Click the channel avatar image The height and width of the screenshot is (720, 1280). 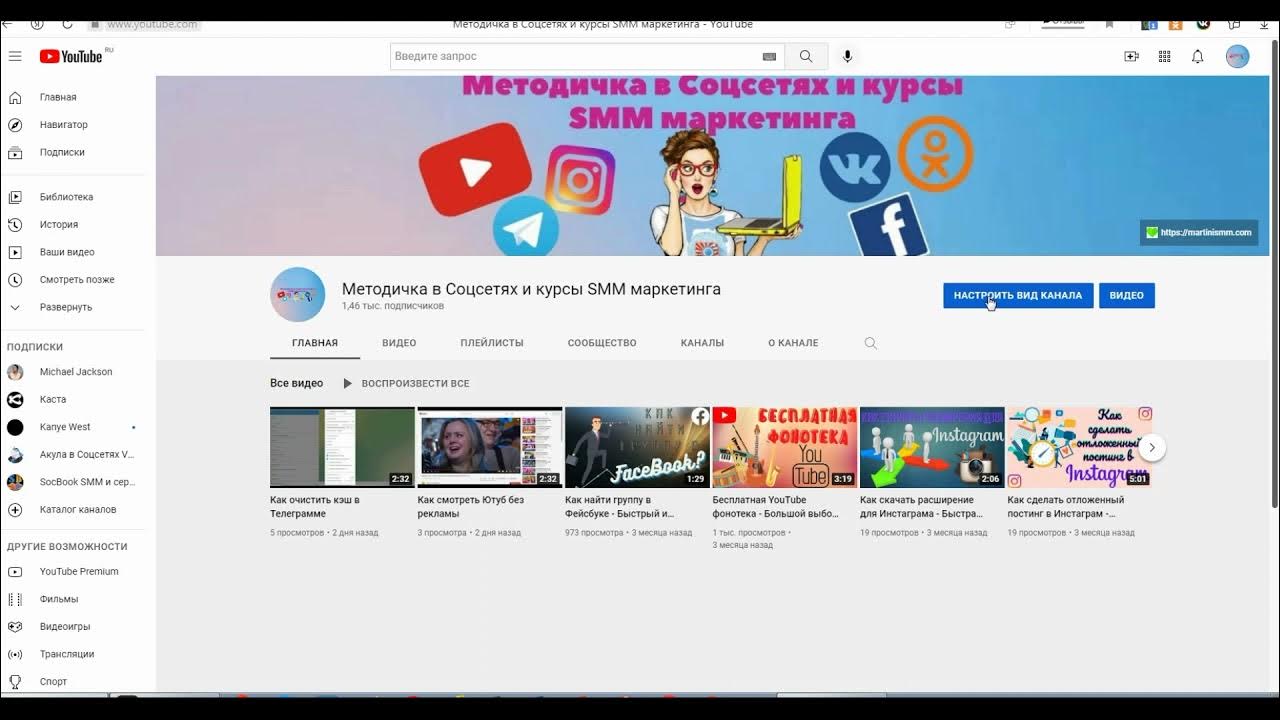(x=298, y=295)
